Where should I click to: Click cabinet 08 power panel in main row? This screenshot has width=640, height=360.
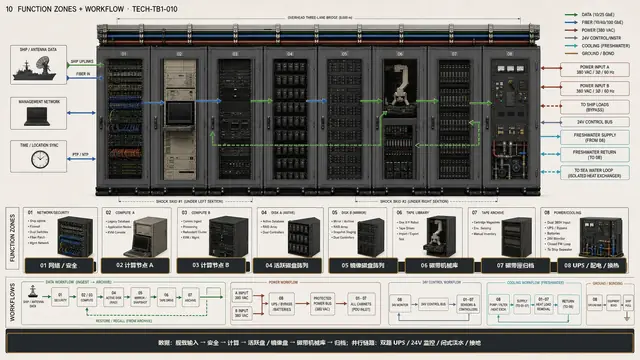(x=510, y=118)
